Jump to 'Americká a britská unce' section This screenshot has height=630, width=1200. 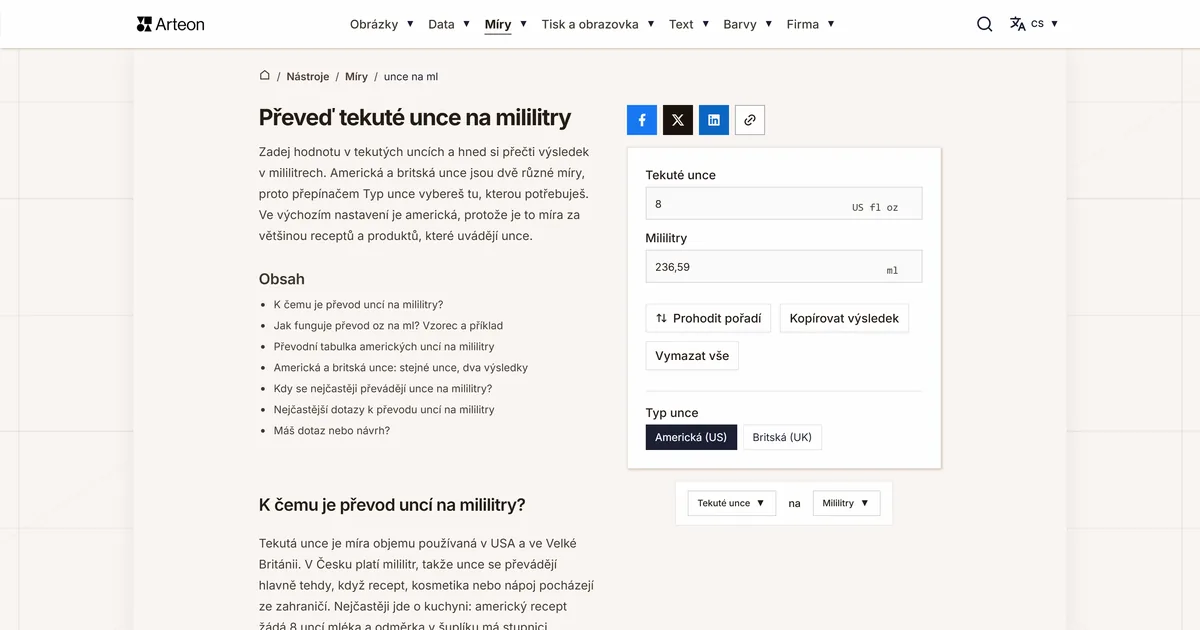(x=401, y=367)
